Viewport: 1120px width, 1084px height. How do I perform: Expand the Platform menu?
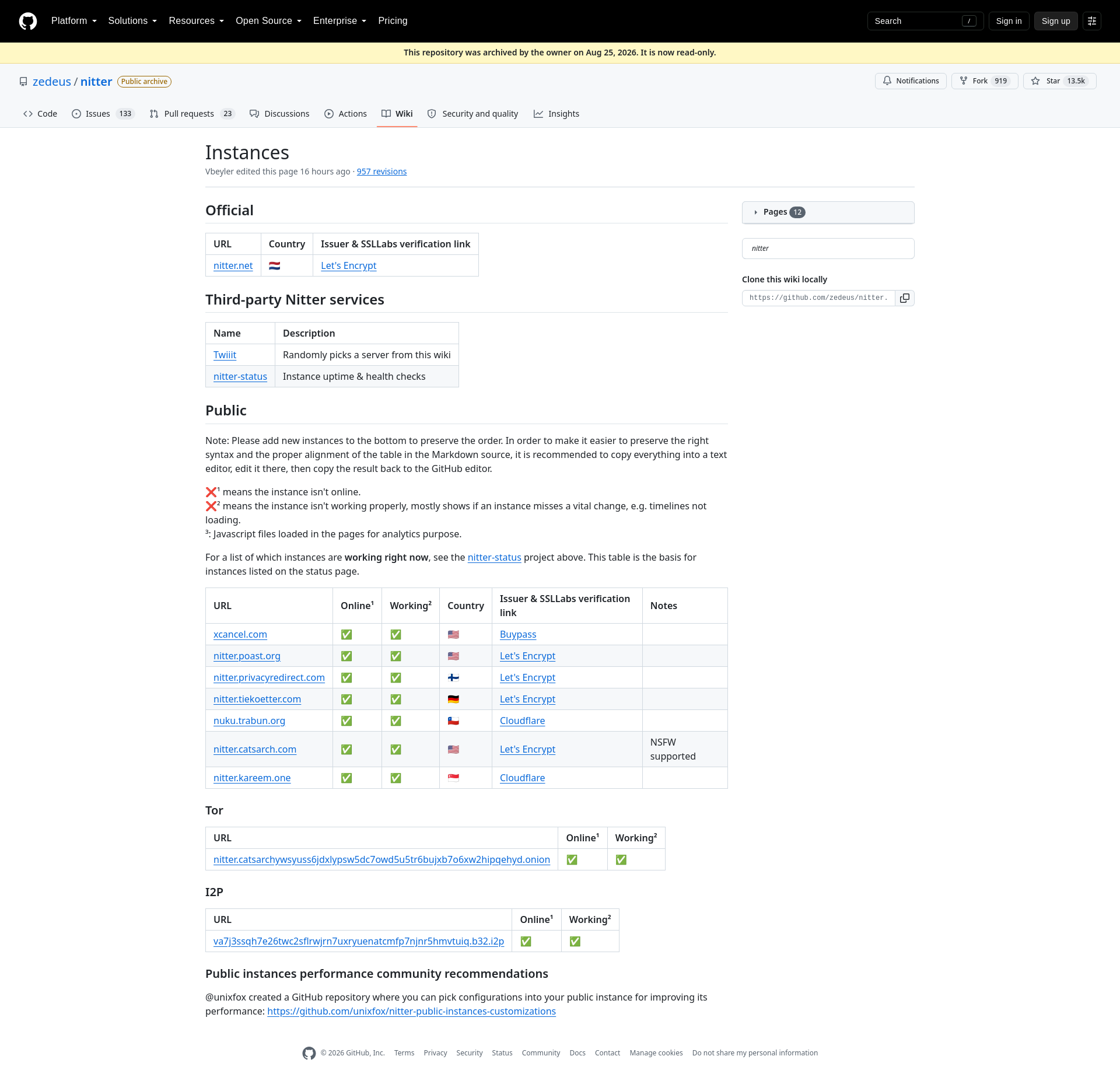pyautogui.click(x=74, y=21)
